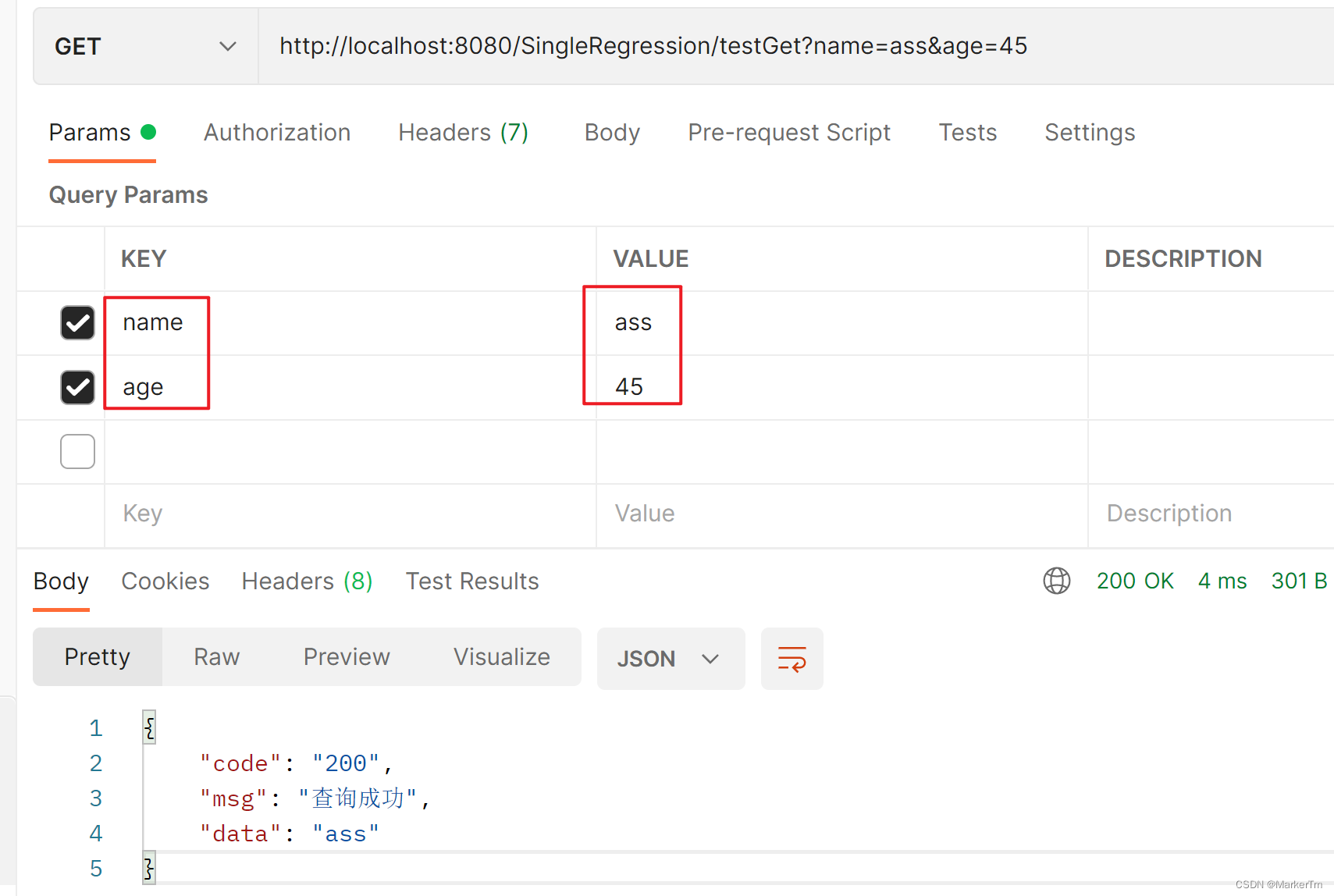Uncheck the name parameter checkbox

click(x=77, y=322)
